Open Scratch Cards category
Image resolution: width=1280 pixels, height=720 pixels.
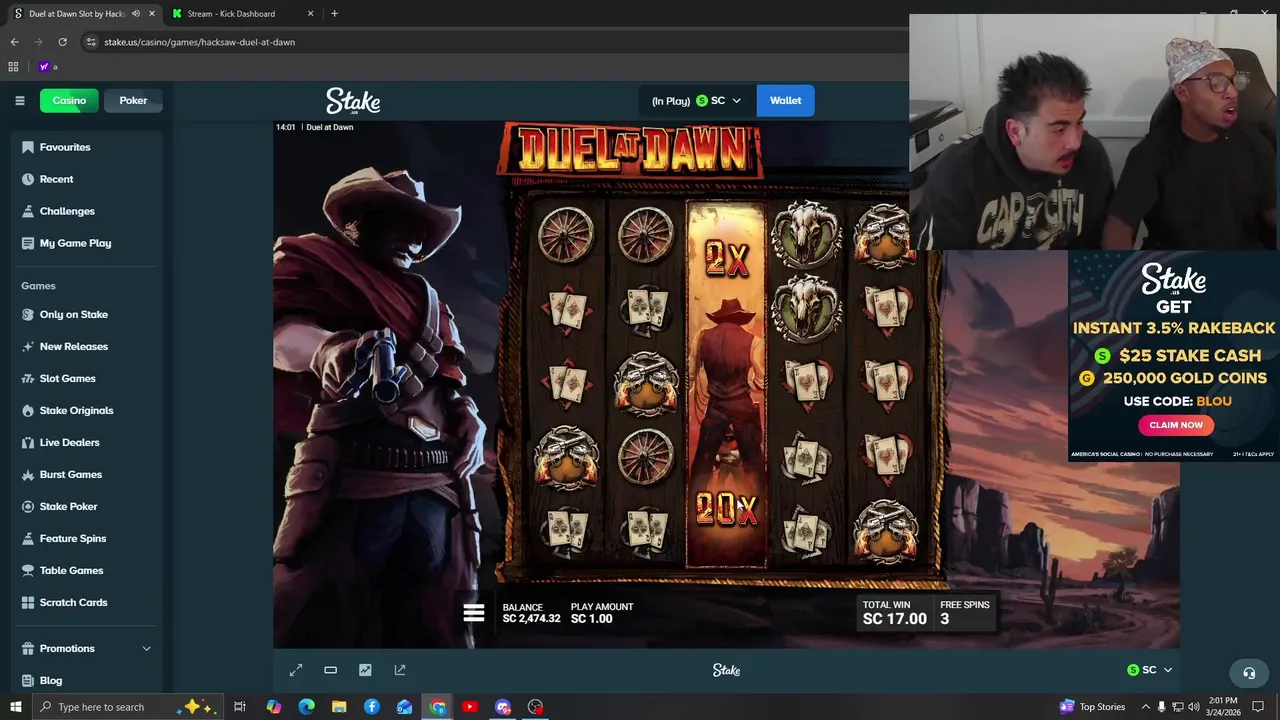click(73, 602)
